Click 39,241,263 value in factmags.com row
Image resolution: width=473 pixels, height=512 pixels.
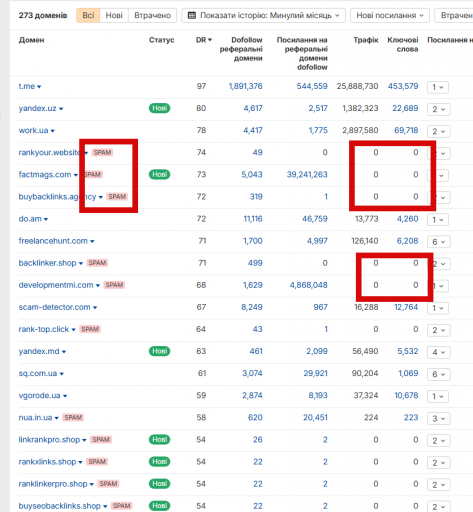point(307,175)
